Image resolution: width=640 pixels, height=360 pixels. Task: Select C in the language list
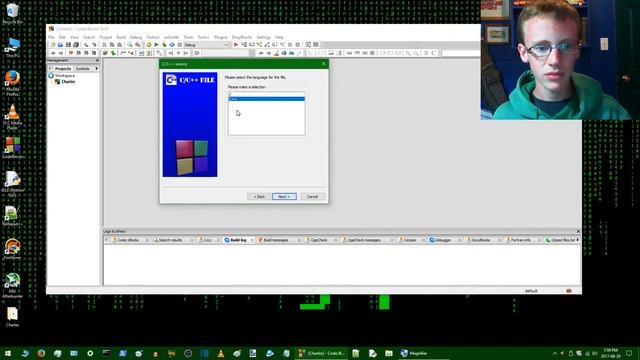266,95
